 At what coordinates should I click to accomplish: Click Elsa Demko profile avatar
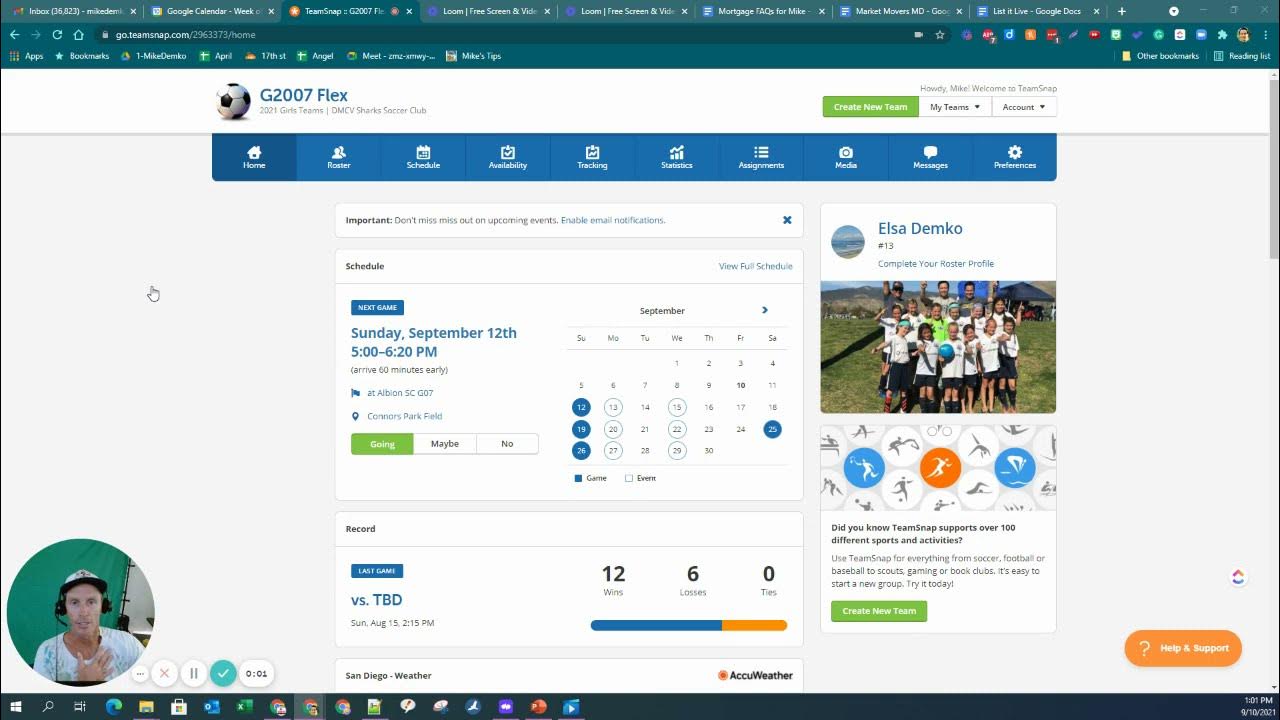click(x=848, y=242)
